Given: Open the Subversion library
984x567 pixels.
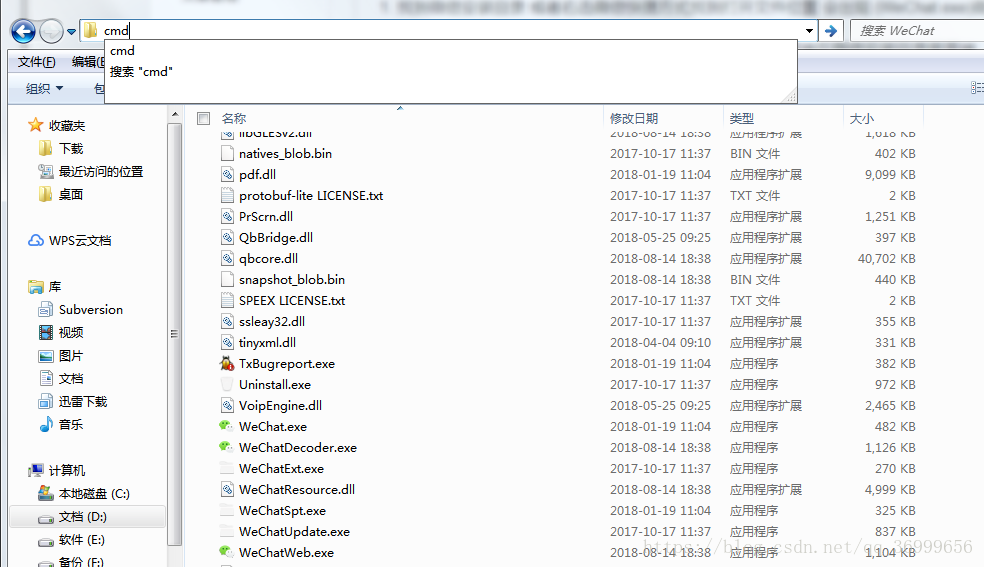Looking at the screenshot, I should coord(90,309).
